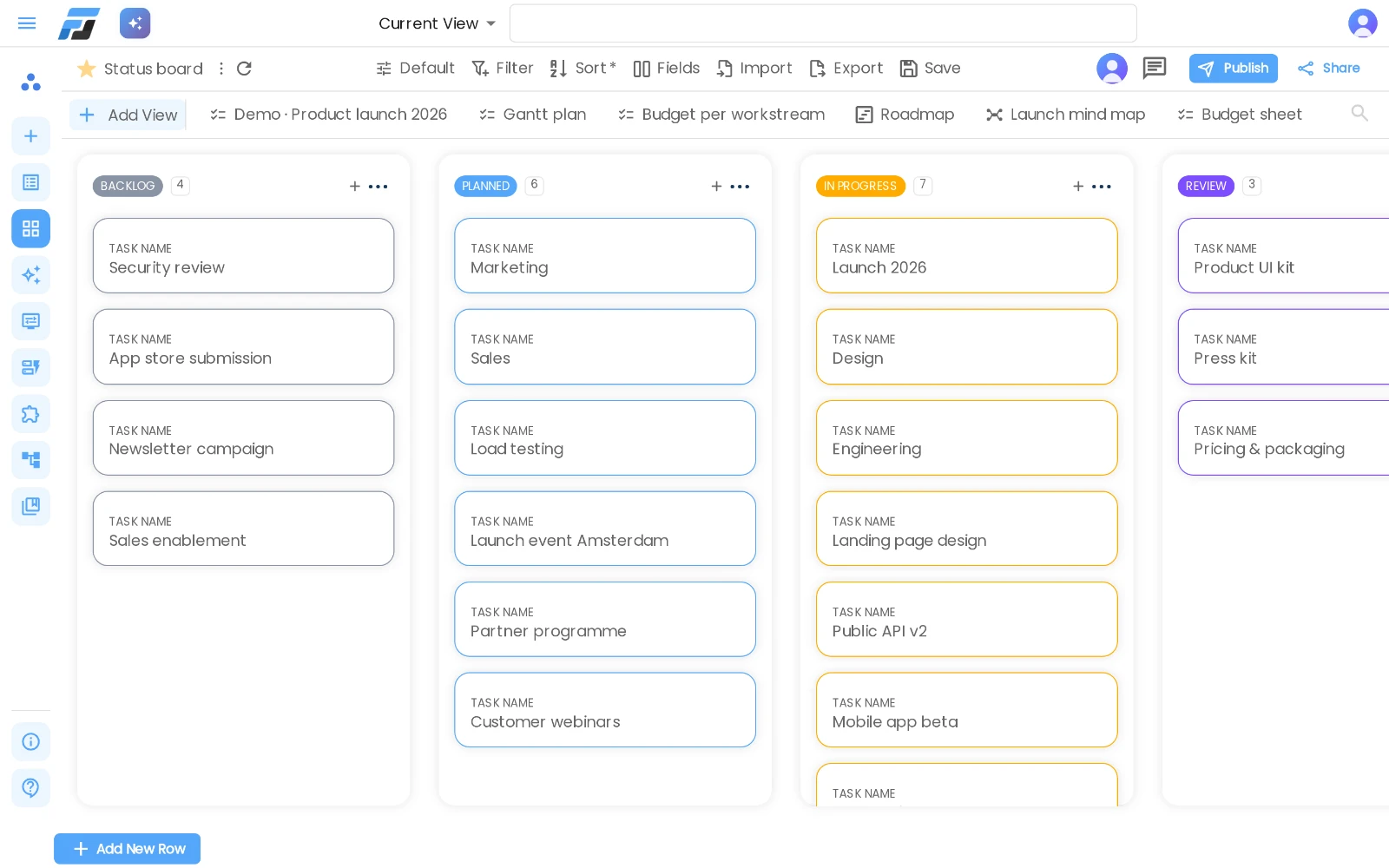Open the BACKLOG column more options
Viewport: 1389px width, 868px height.
coord(379,187)
